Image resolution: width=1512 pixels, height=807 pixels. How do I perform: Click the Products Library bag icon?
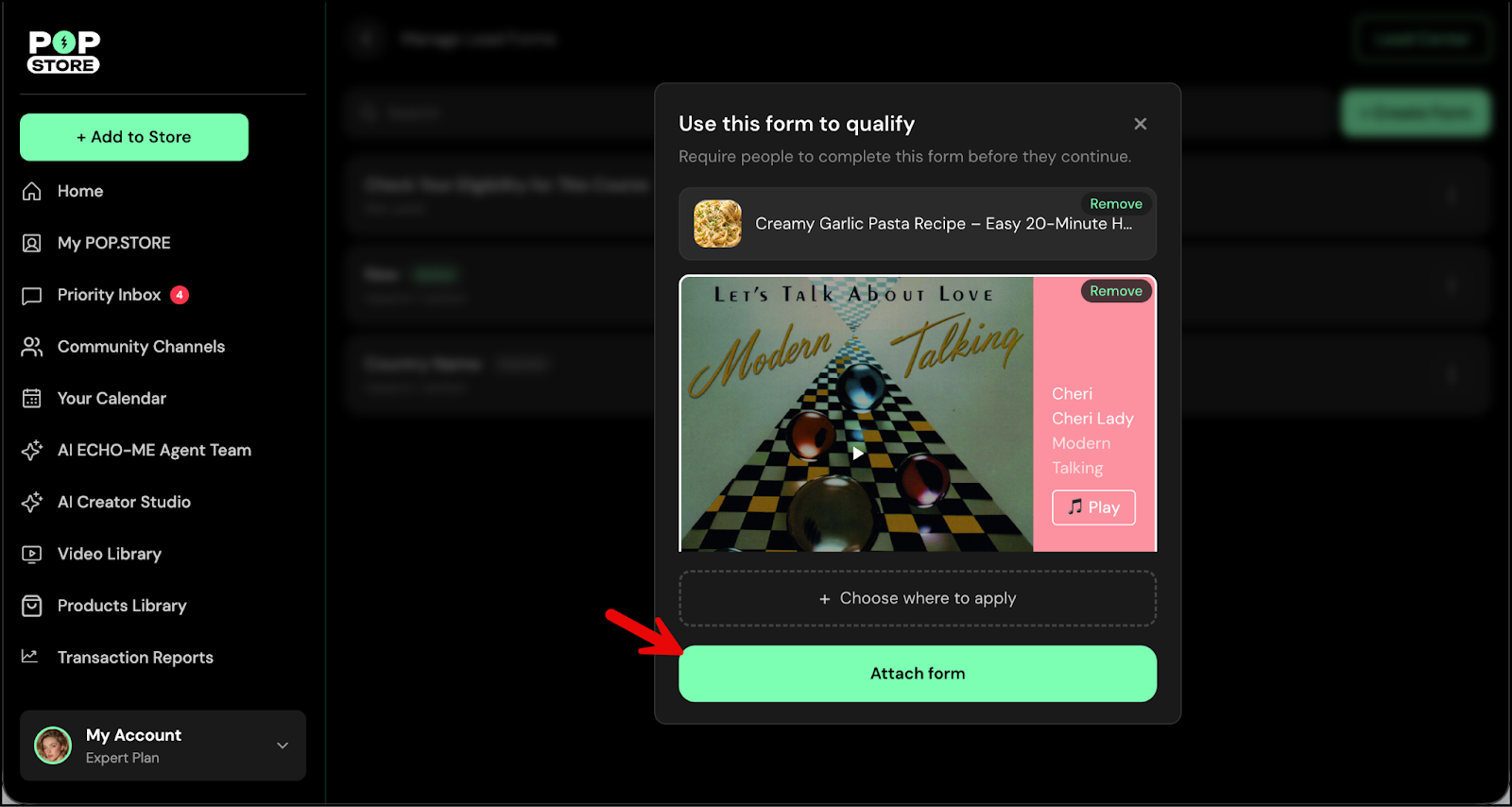coord(32,606)
